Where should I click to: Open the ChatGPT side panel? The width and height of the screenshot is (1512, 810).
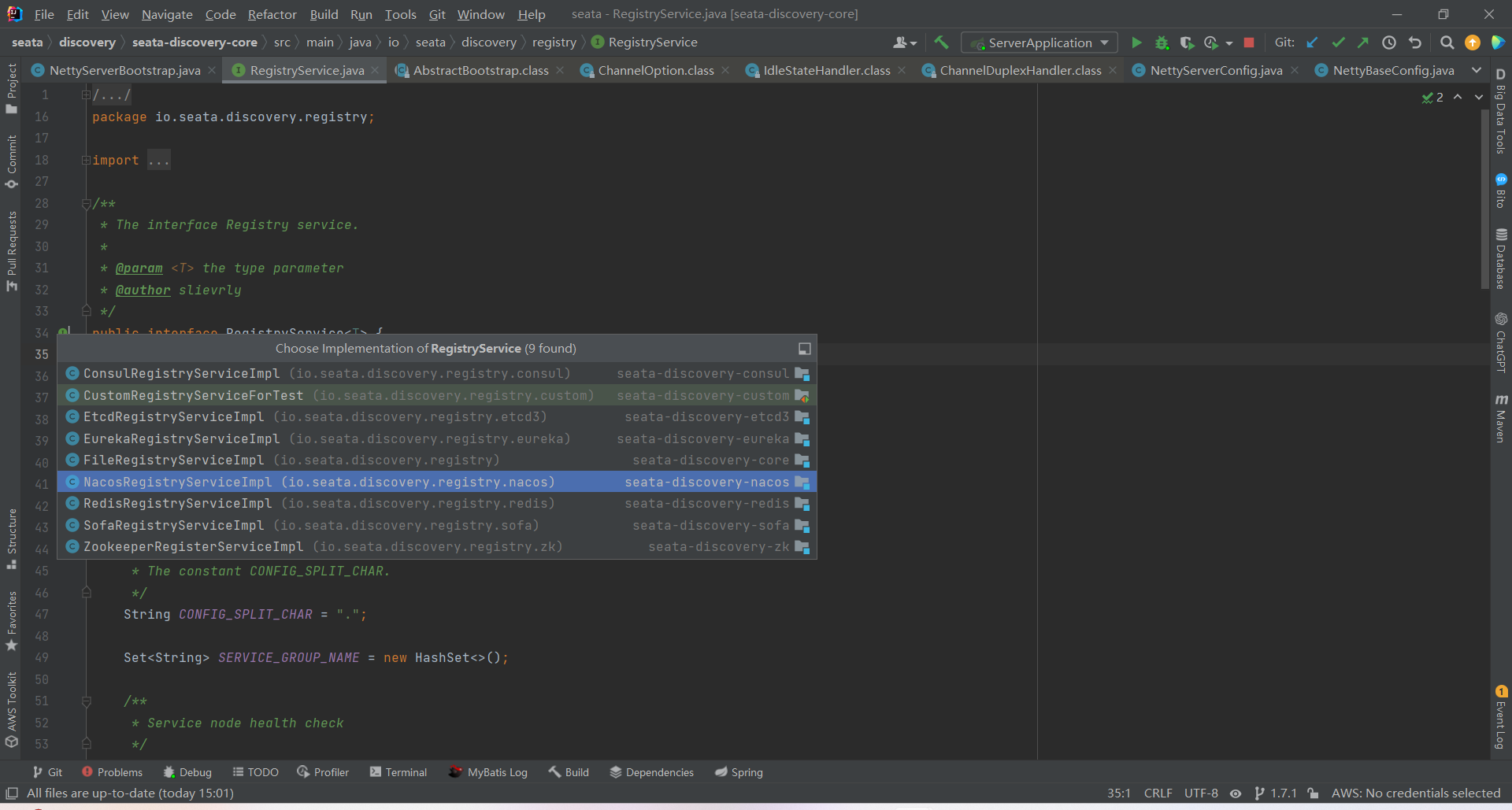(x=1501, y=342)
